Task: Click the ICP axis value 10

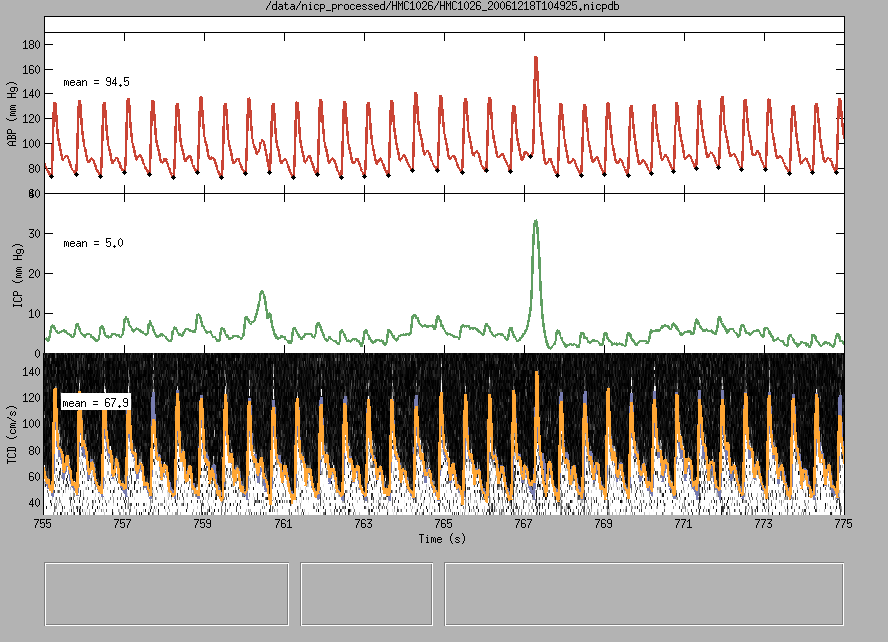Action: click(x=35, y=314)
